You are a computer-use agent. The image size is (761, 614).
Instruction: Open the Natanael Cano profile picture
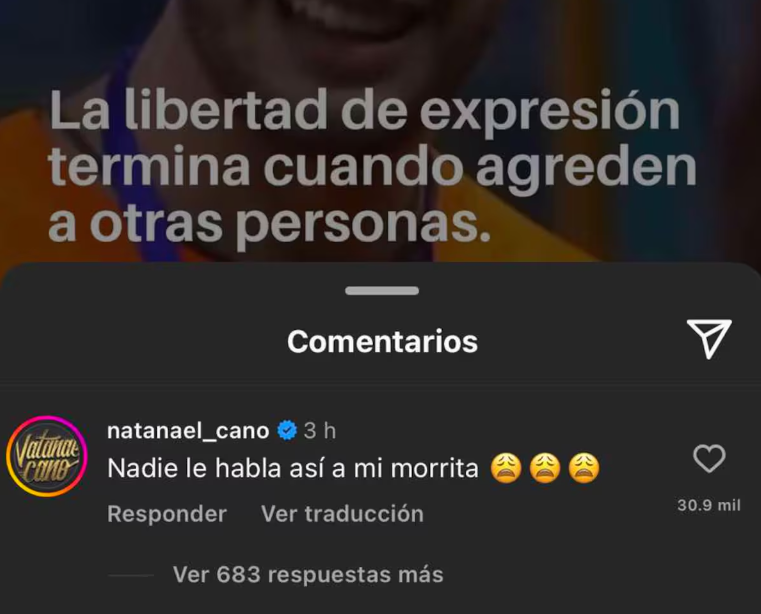pyautogui.click(x=47, y=456)
